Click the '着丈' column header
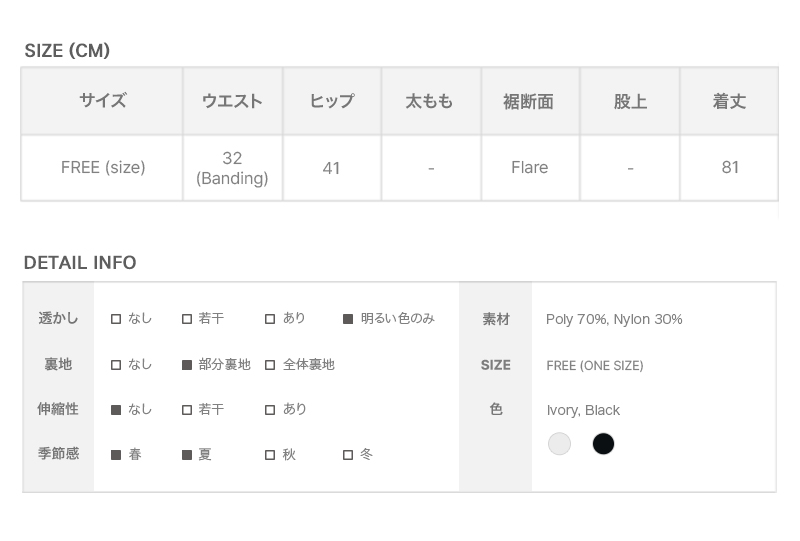800x541 pixels. tap(729, 101)
